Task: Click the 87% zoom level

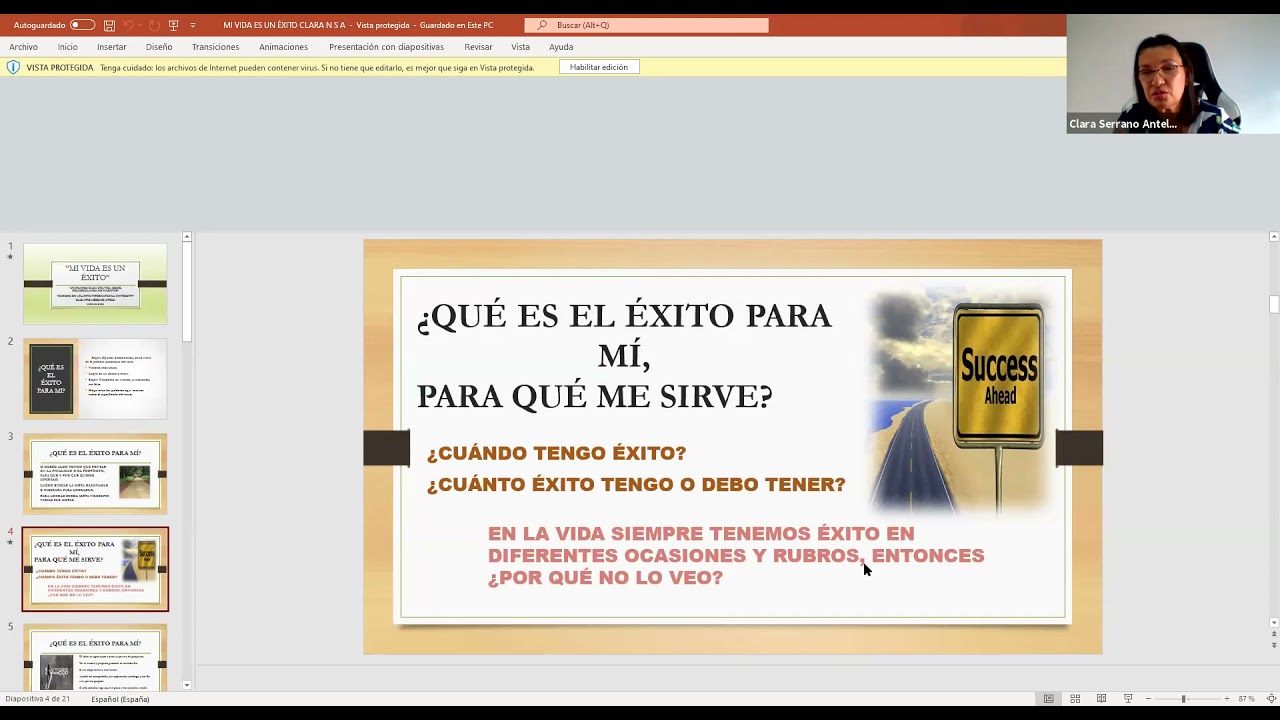Action: click(1246, 699)
